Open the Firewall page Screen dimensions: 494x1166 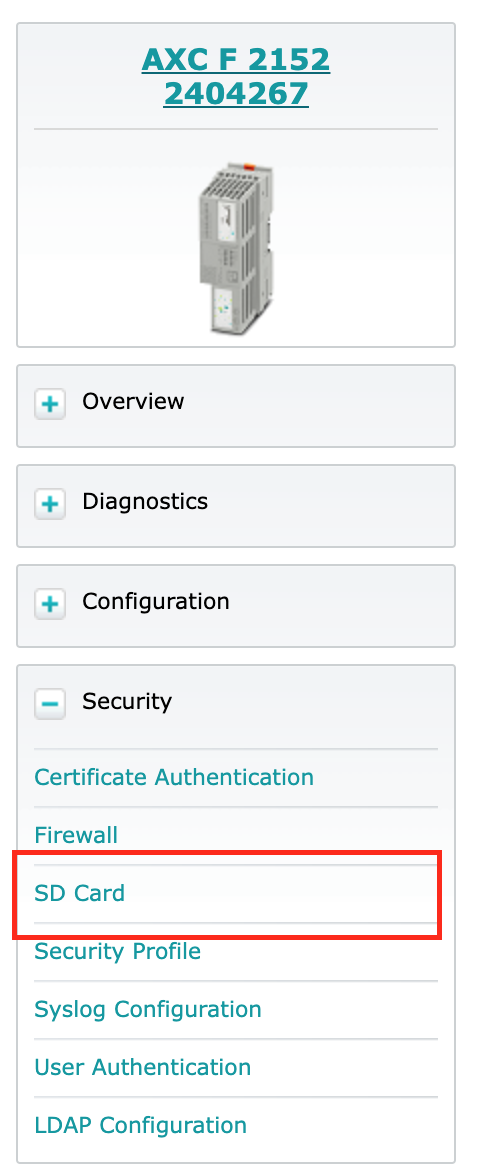point(76,835)
